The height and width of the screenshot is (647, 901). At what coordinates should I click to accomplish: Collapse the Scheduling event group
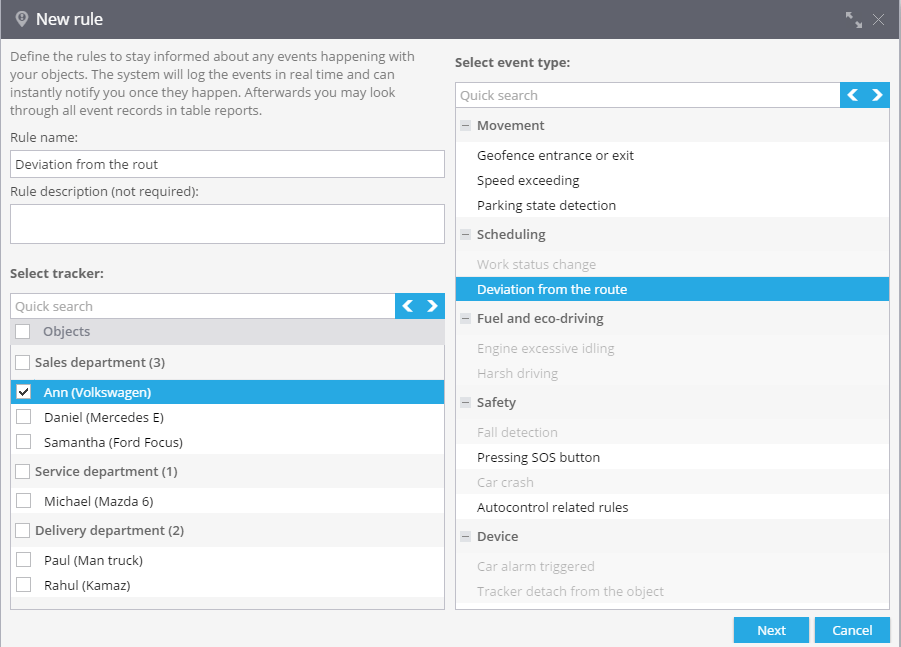465,234
